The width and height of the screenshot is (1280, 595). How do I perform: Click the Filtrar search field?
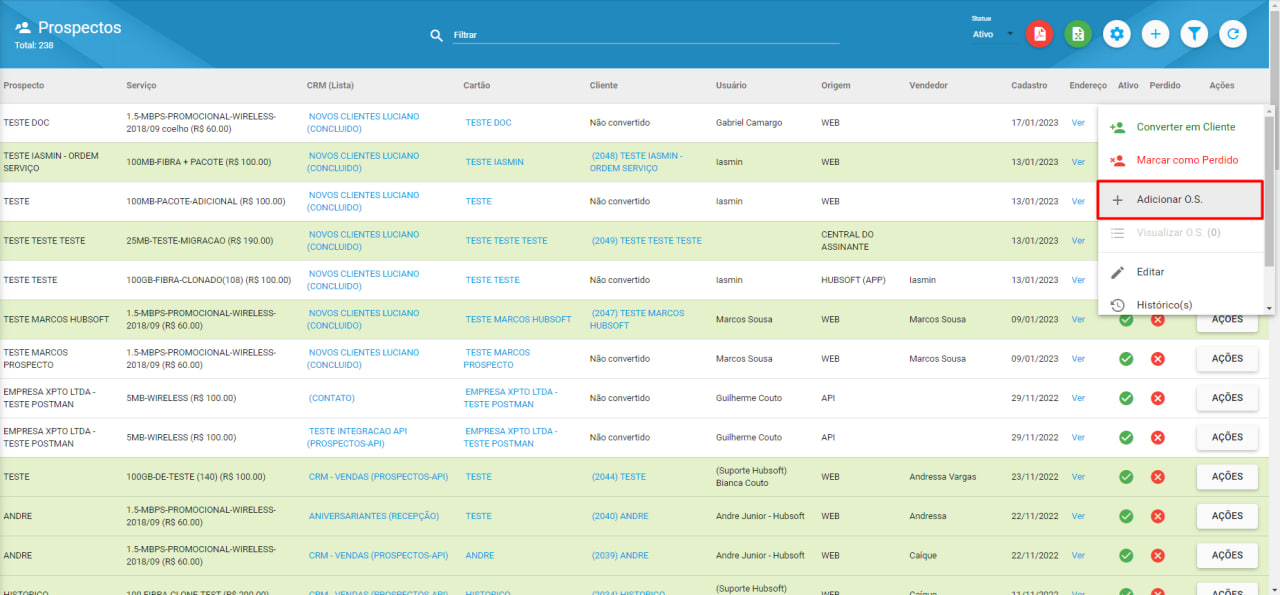pos(646,35)
